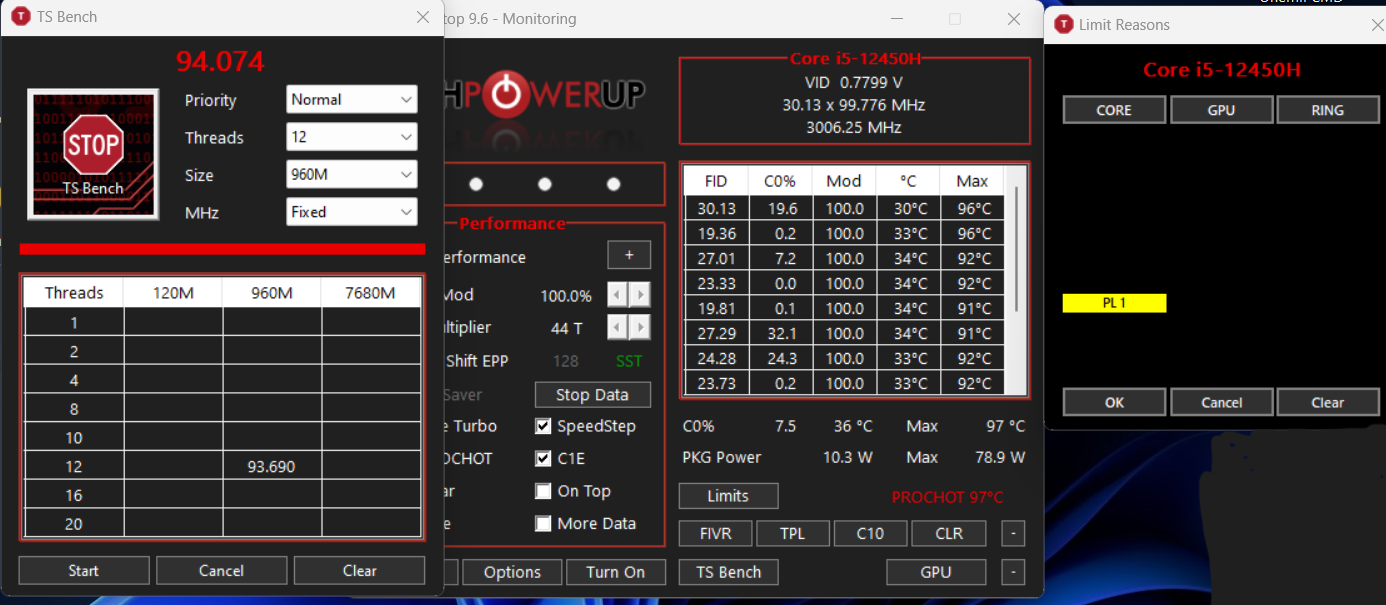Click the FID column header
This screenshot has height=605, width=1386.
[716, 181]
